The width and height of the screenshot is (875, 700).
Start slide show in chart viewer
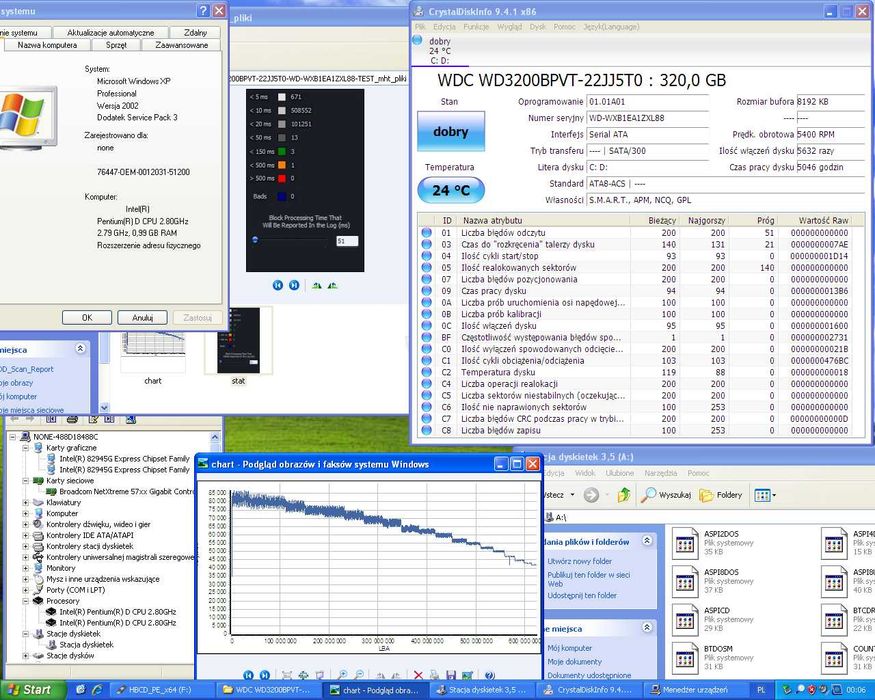320,675
